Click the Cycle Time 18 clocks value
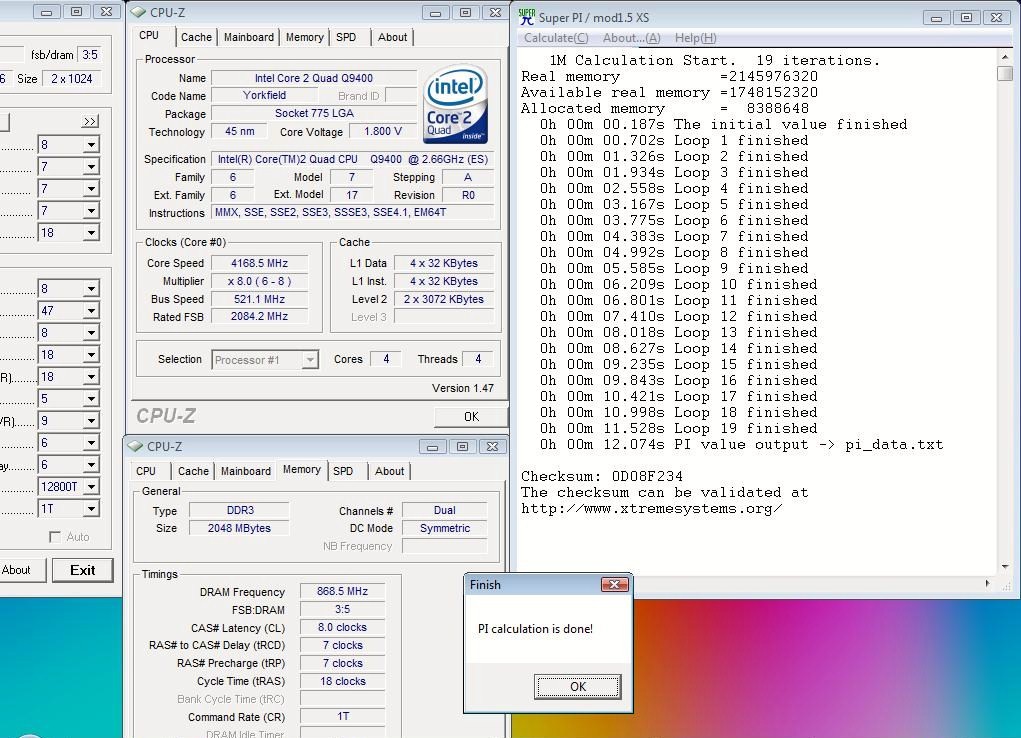The height and width of the screenshot is (738, 1021). click(x=343, y=681)
